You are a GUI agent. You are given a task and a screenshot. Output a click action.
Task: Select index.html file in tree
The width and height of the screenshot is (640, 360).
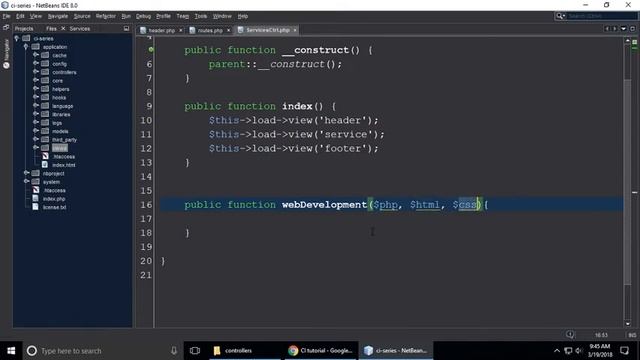[x=64, y=165]
